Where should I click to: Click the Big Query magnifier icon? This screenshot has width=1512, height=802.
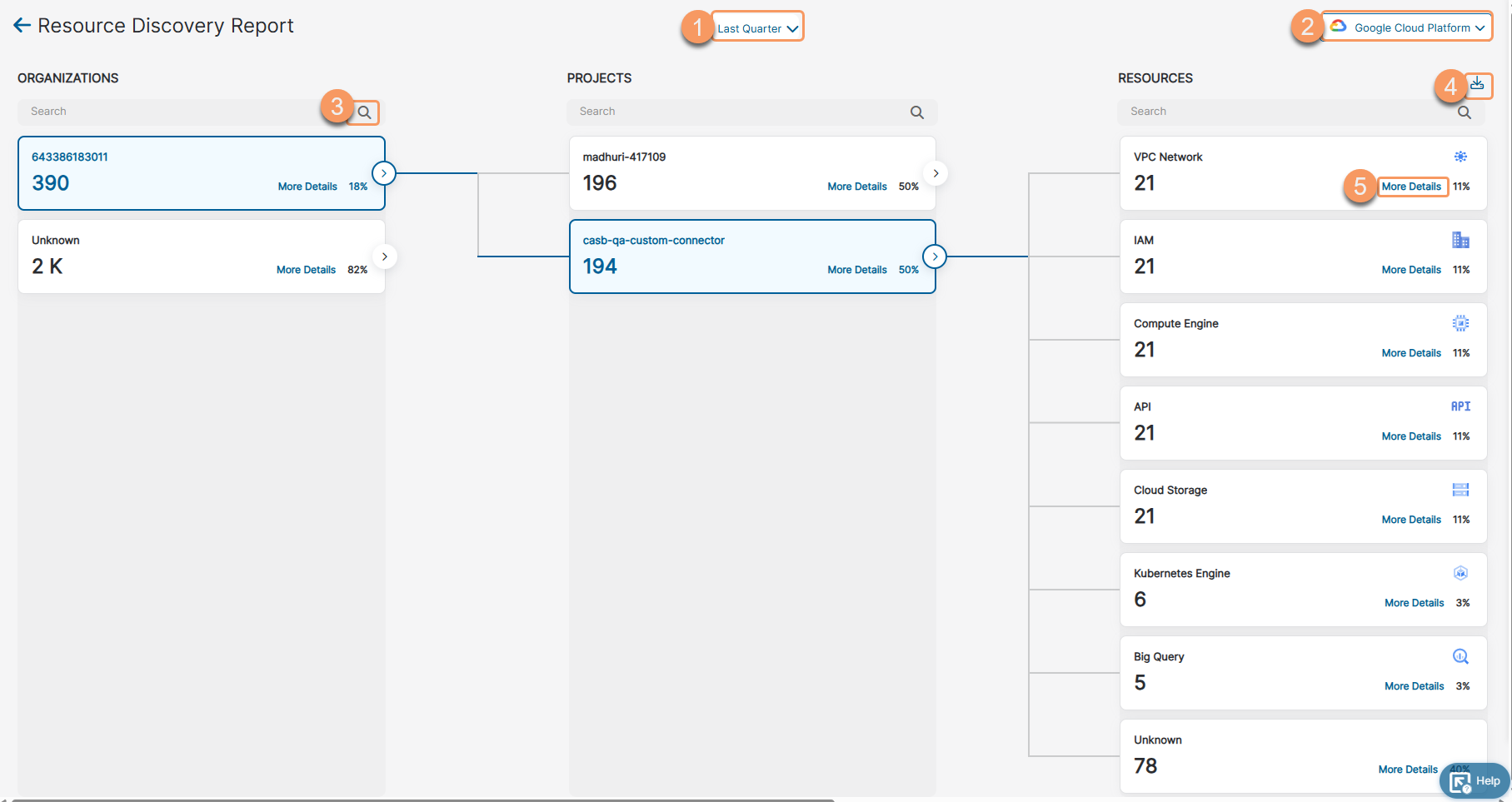(1460, 656)
